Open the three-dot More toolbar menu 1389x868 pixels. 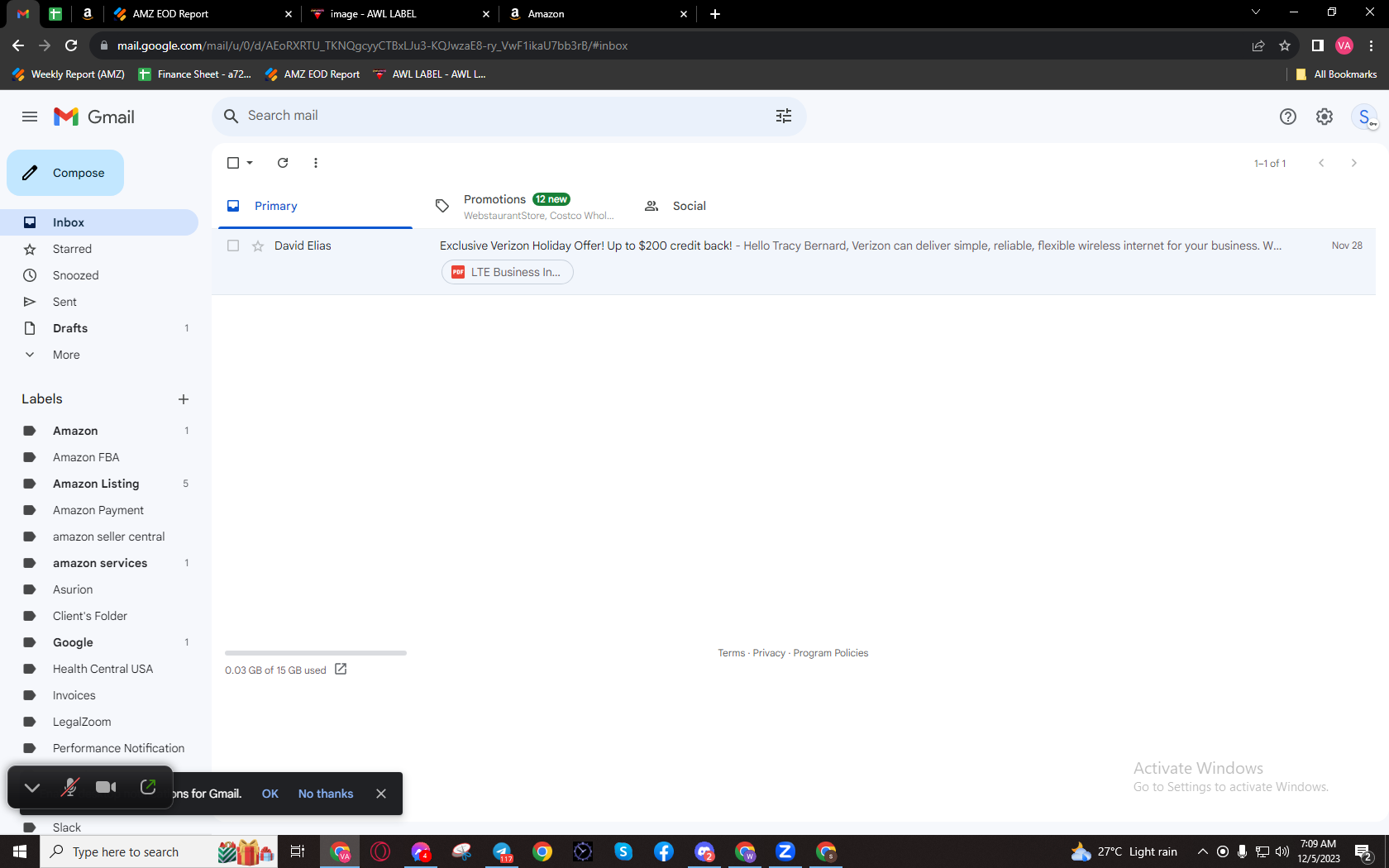316,163
